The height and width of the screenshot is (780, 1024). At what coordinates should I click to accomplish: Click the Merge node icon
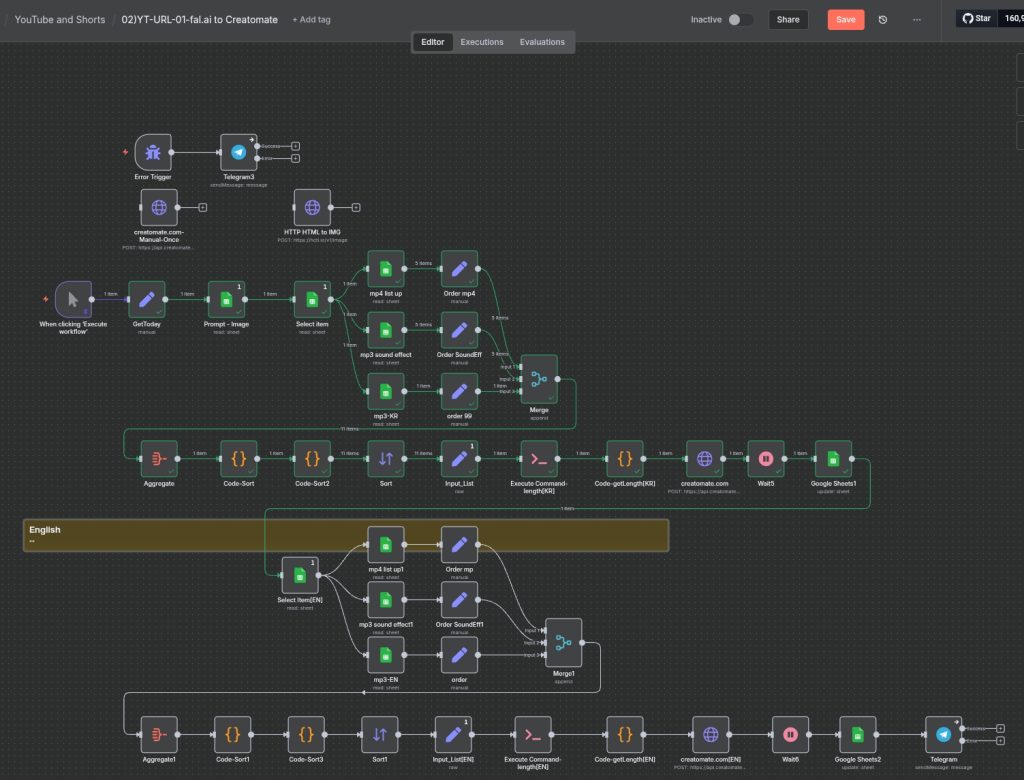pyautogui.click(x=539, y=380)
